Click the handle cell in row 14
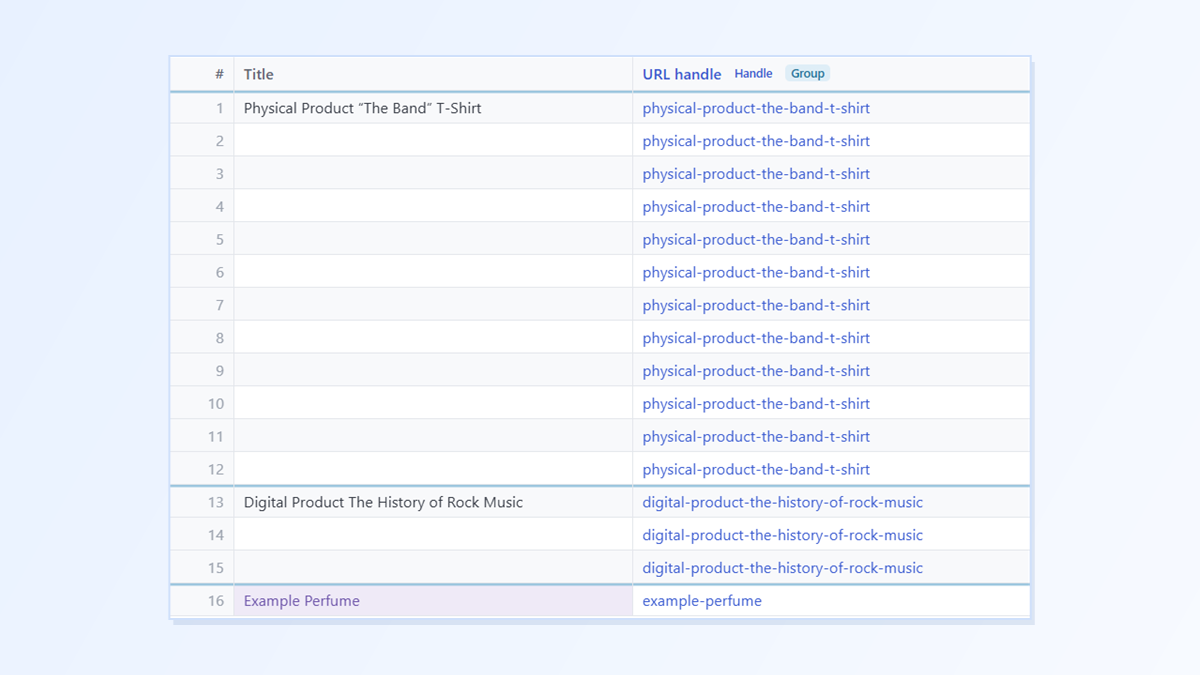Image resolution: width=1200 pixels, height=675 pixels. pos(831,535)
